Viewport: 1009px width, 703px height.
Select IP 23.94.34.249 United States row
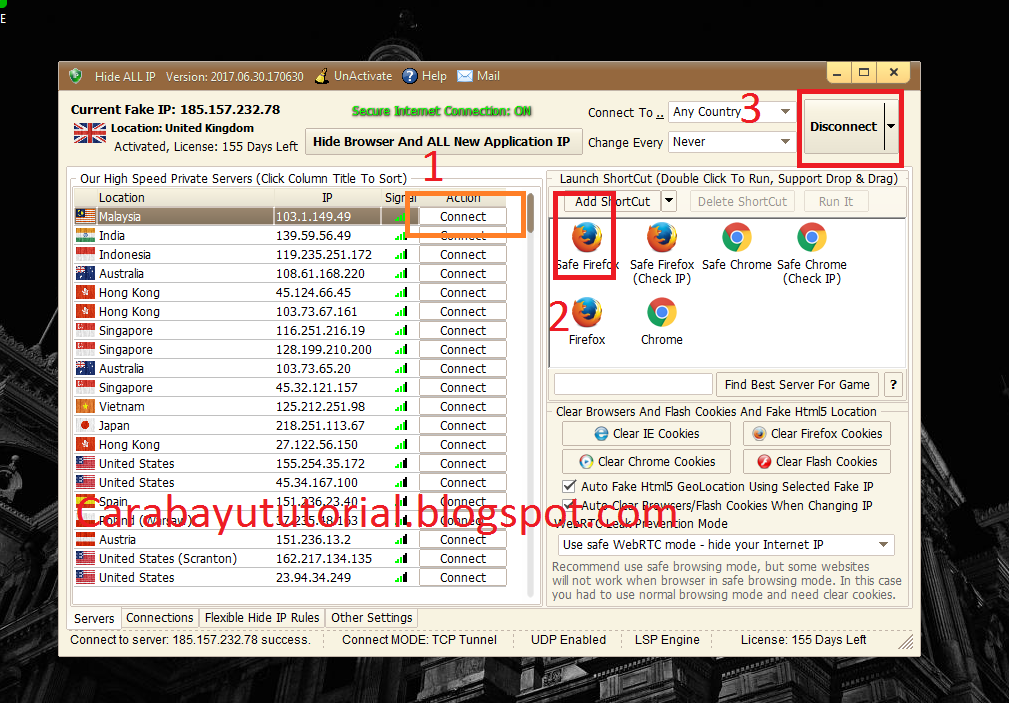point(291,577)
